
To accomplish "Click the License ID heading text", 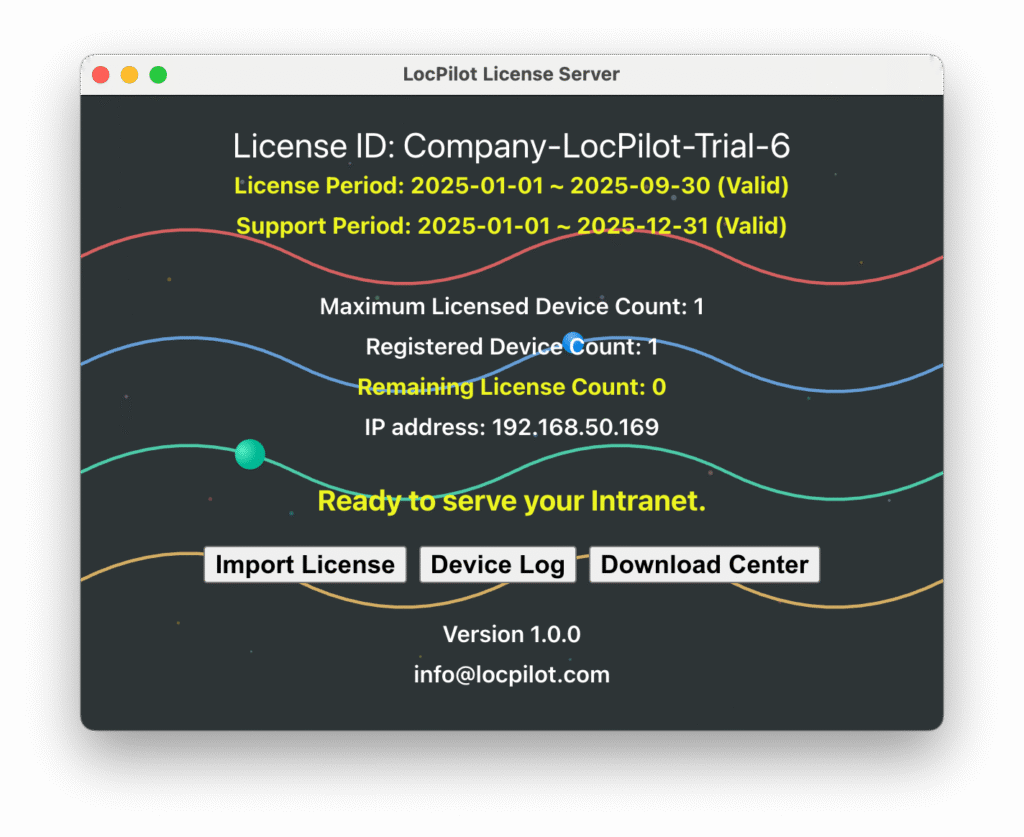I will (511, 147).
